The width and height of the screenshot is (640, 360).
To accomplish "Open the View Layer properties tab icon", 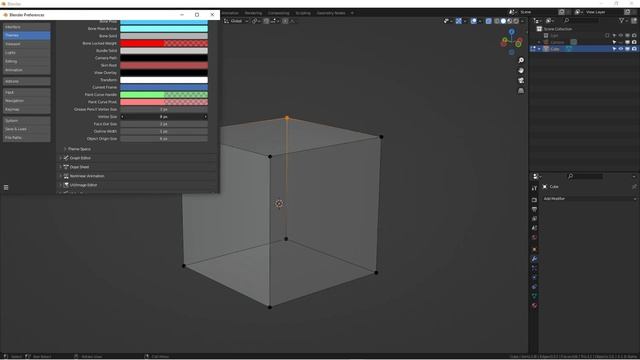I will click(x=534, y=219).
